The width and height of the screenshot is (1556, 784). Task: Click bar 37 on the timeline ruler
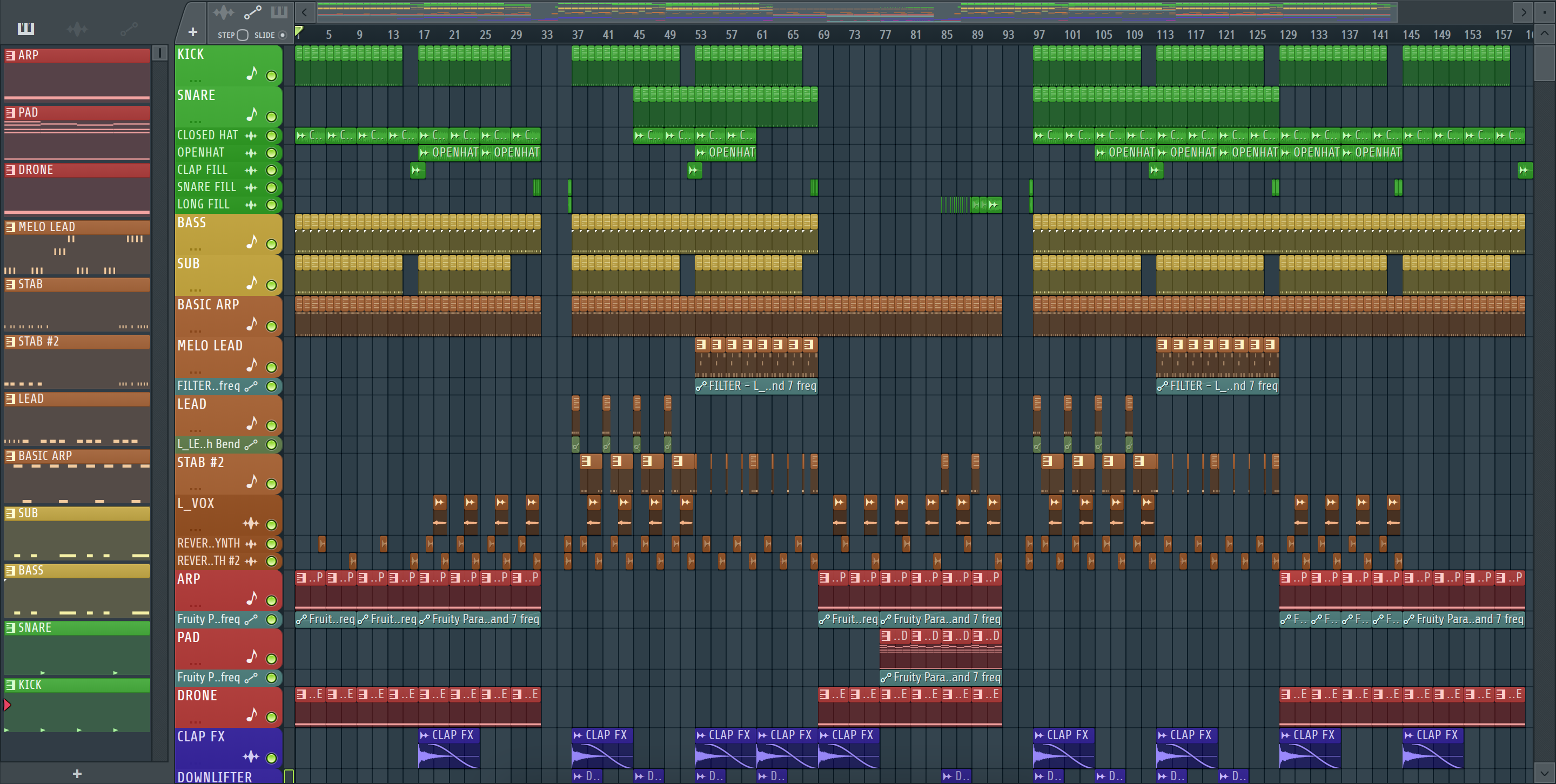pyautogui.click(x=578, y=35)
